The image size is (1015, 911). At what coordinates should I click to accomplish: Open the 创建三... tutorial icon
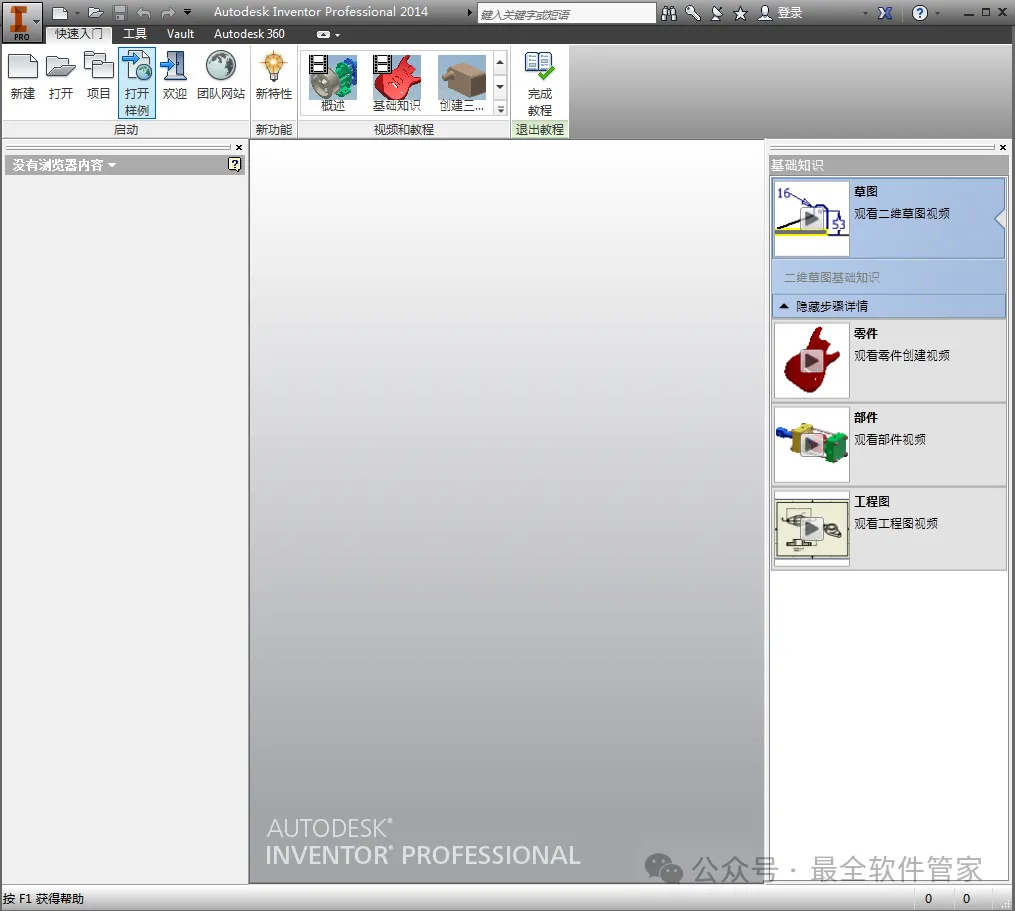(x=462, y=83)
